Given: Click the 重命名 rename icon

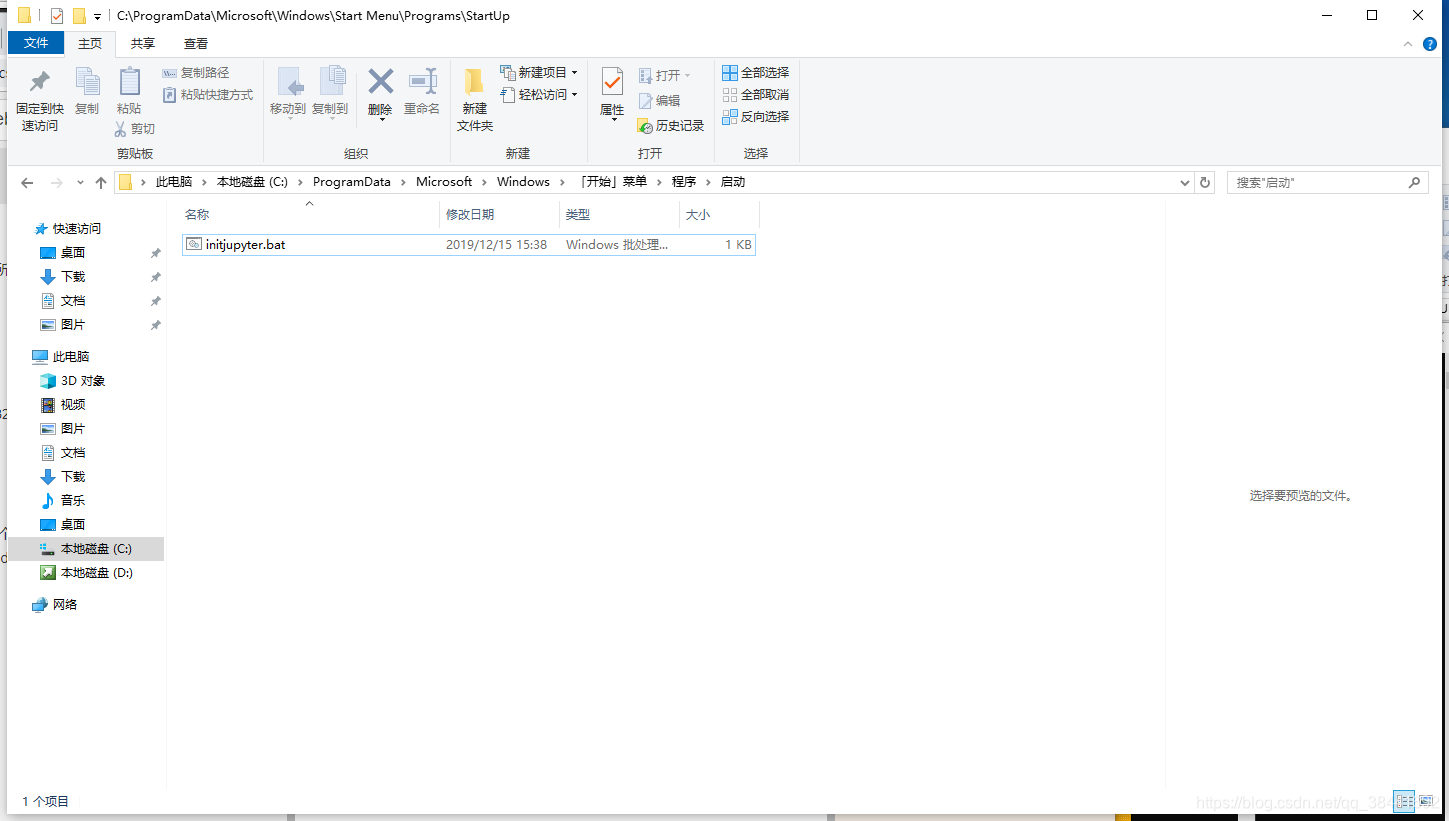Looking at the screenshot, I should point(422,81).
